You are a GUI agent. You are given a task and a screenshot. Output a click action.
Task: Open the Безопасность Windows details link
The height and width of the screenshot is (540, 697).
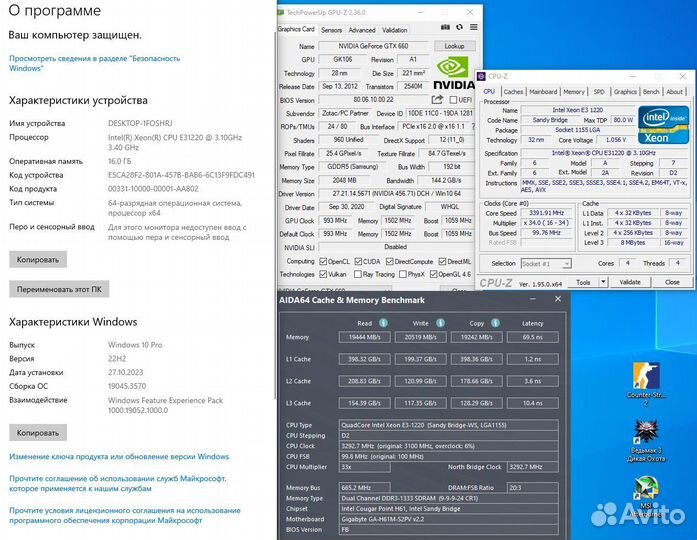pos(94,63)
